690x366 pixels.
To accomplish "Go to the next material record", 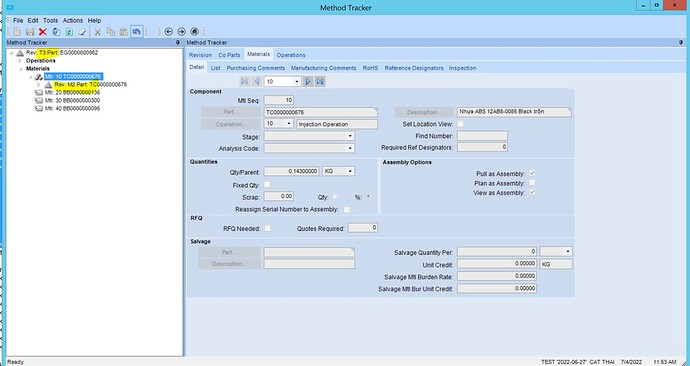I will tap(308, 81).
